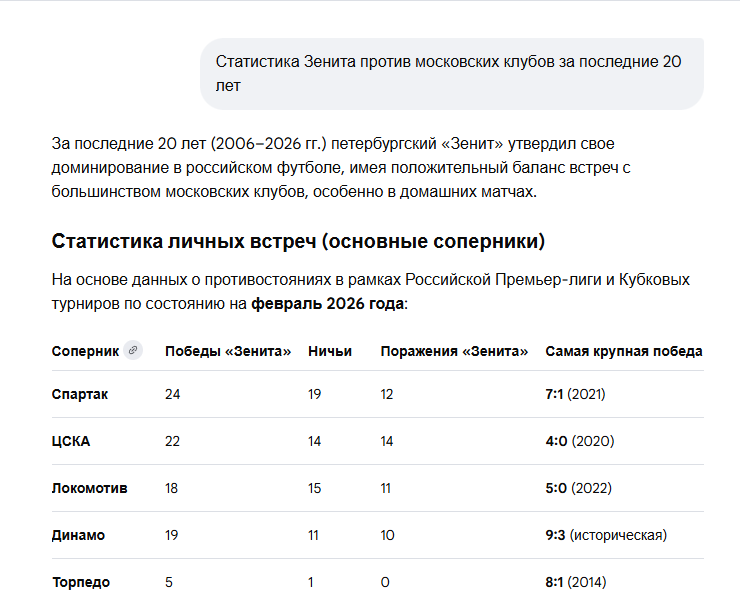
Task: Select Динамо losses value 10
Action: [x=387, y=535]
